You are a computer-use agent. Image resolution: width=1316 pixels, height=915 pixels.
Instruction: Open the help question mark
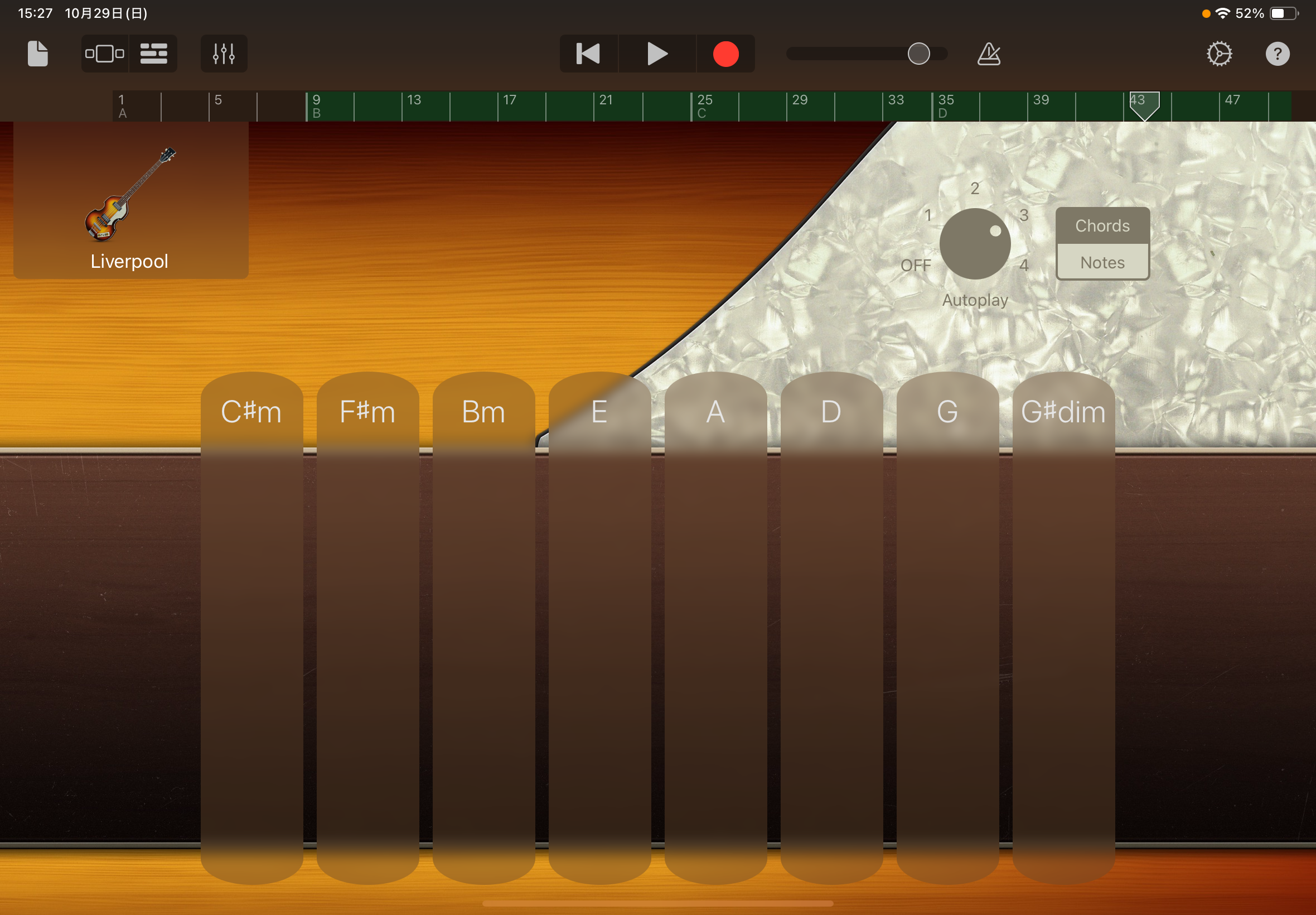[1277, 54]
